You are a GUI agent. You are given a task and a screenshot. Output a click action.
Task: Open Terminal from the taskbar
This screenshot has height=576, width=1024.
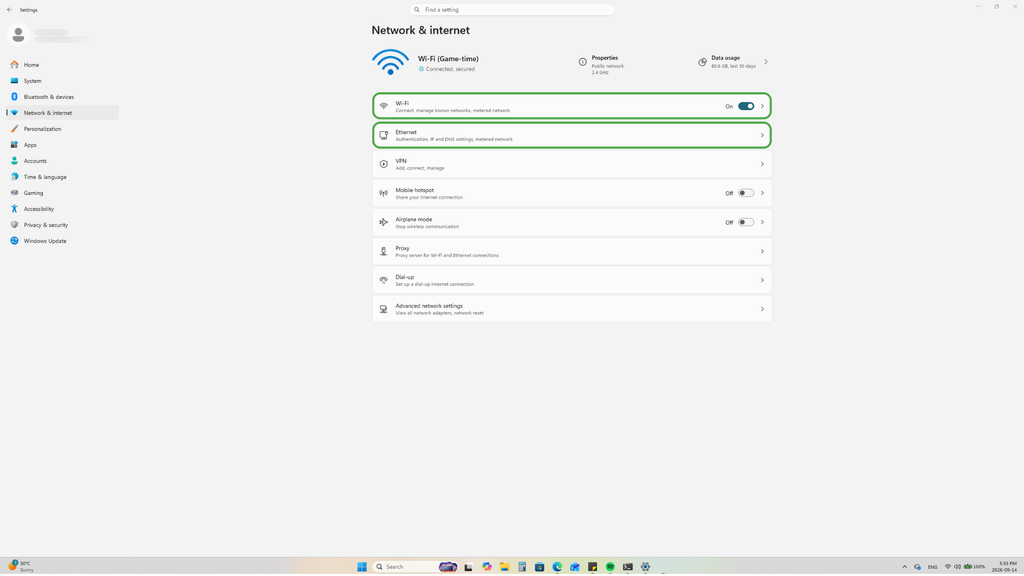coord(628,567)
